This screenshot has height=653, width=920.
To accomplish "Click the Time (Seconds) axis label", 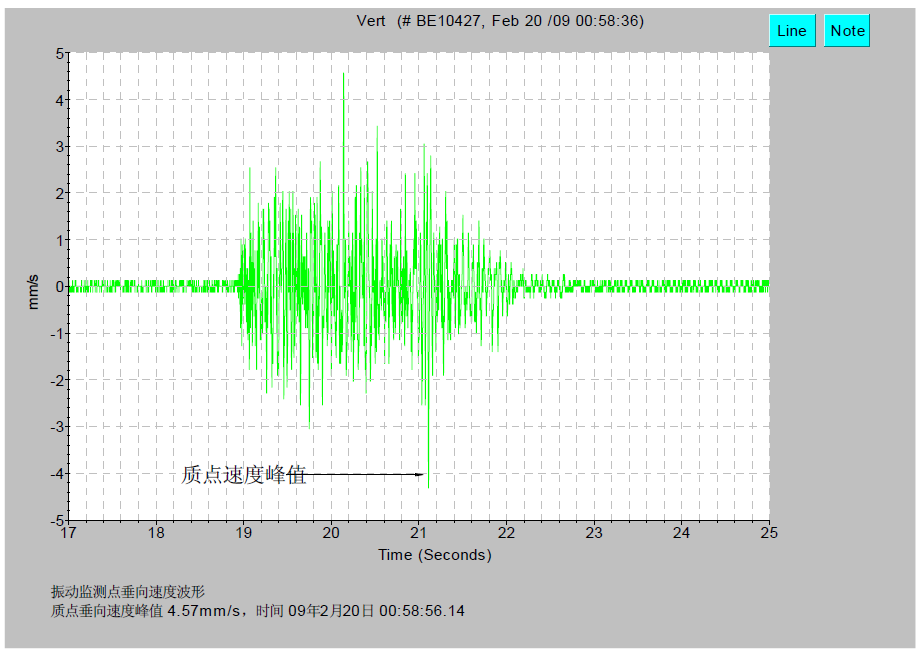I will [434, 554].
